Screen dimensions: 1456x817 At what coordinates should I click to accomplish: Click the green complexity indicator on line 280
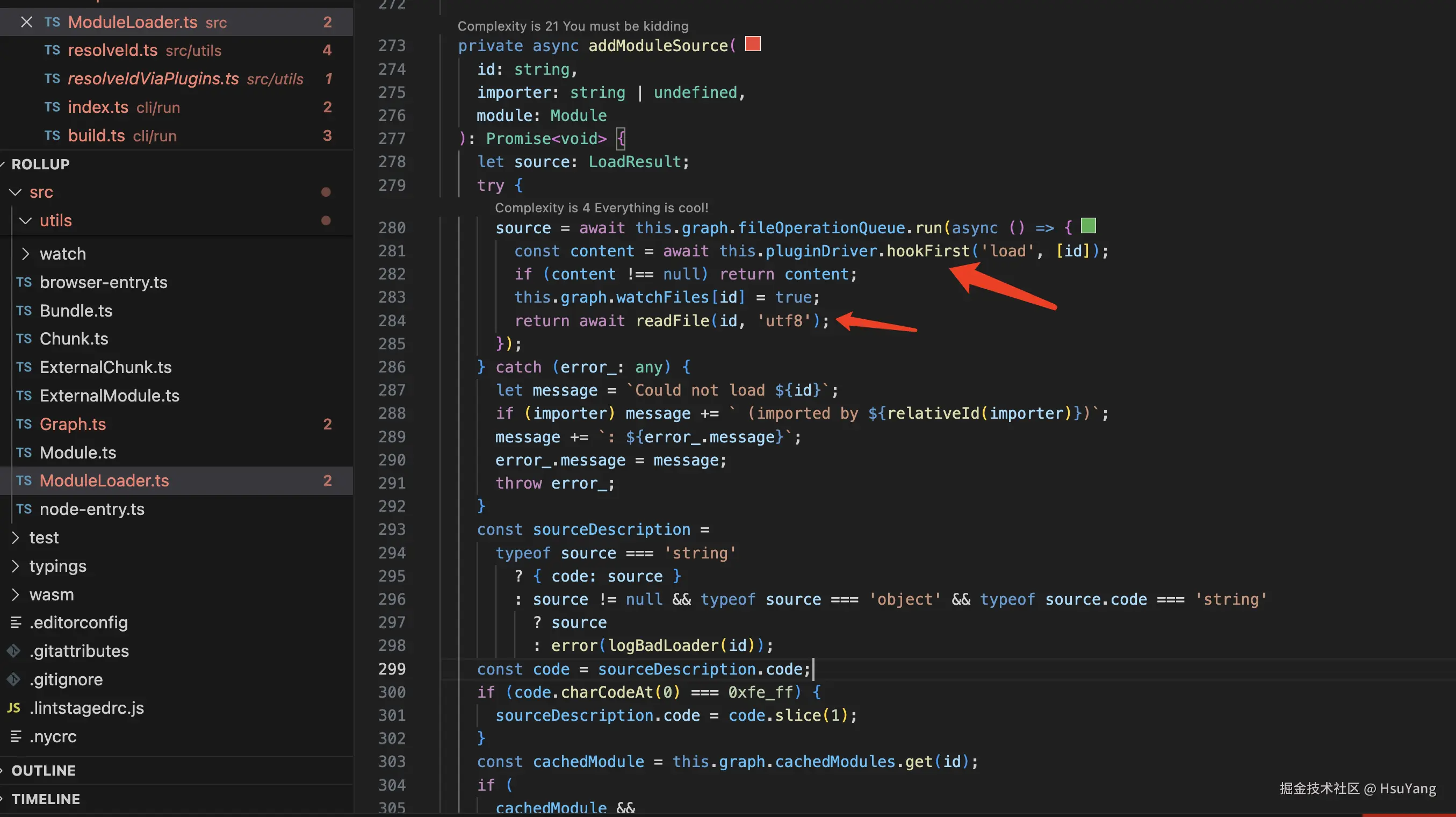[x=1088, y=226]
